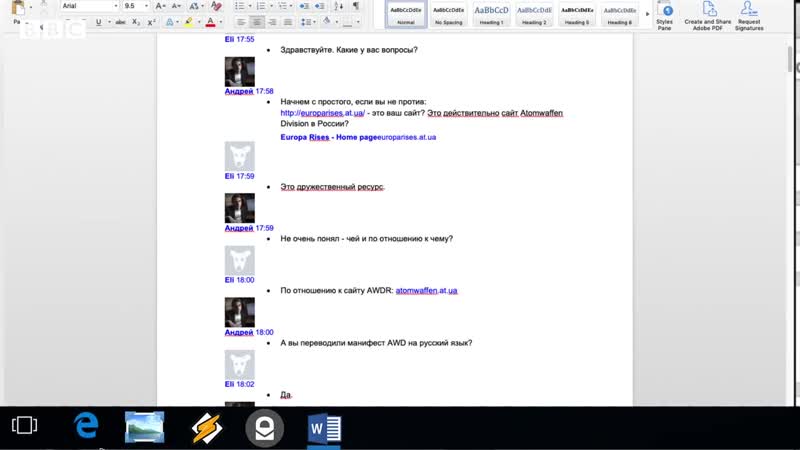Open Word from the taskbar

click(x=324, y=429)
